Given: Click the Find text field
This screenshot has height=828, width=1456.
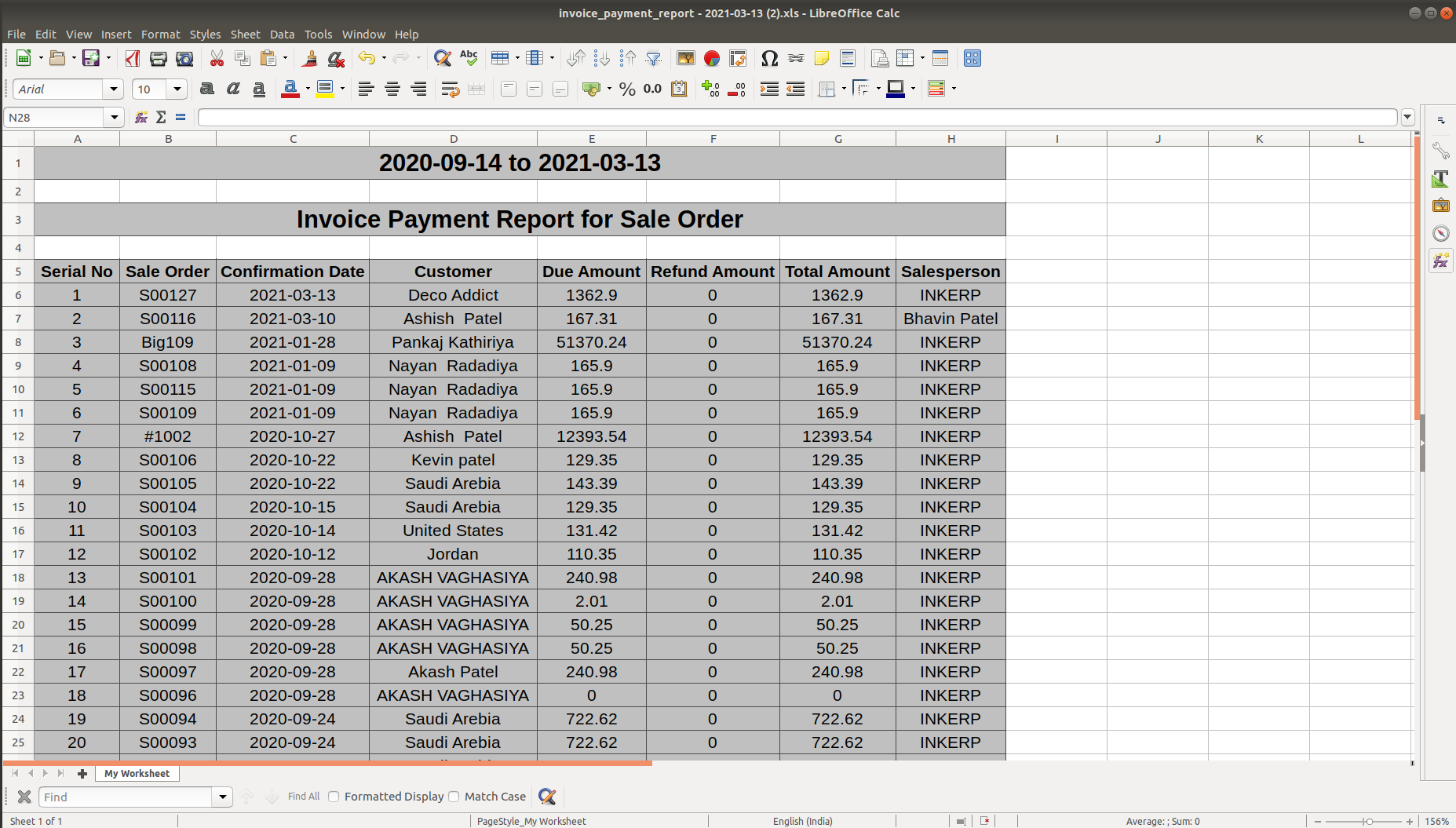Looking at the screenshot, I should pyautogui.click(x=126, y=797).
